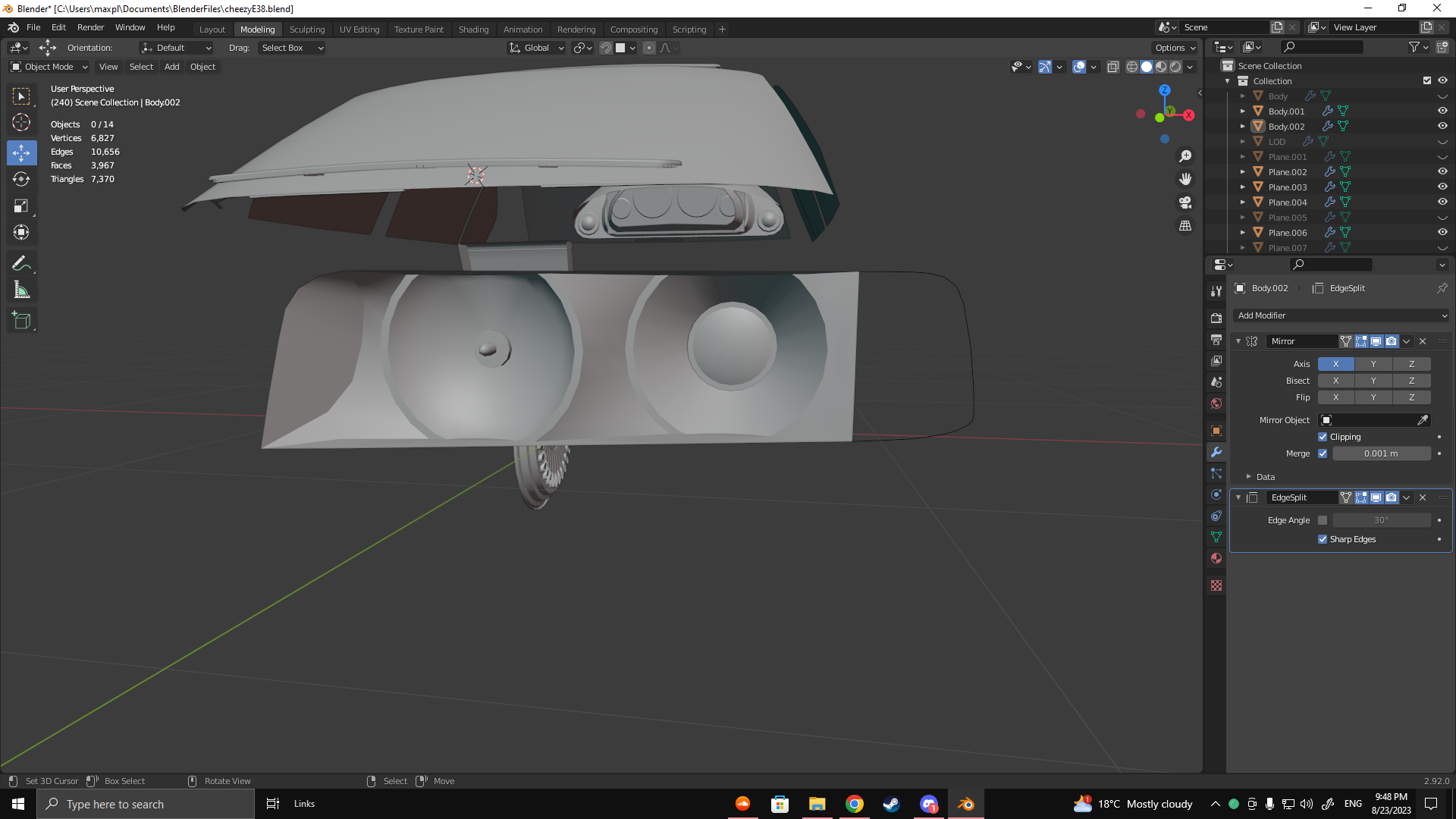The image size is (1456, 819).
Task: Select the Annotate pencil tool
Action: coord(21,264)
